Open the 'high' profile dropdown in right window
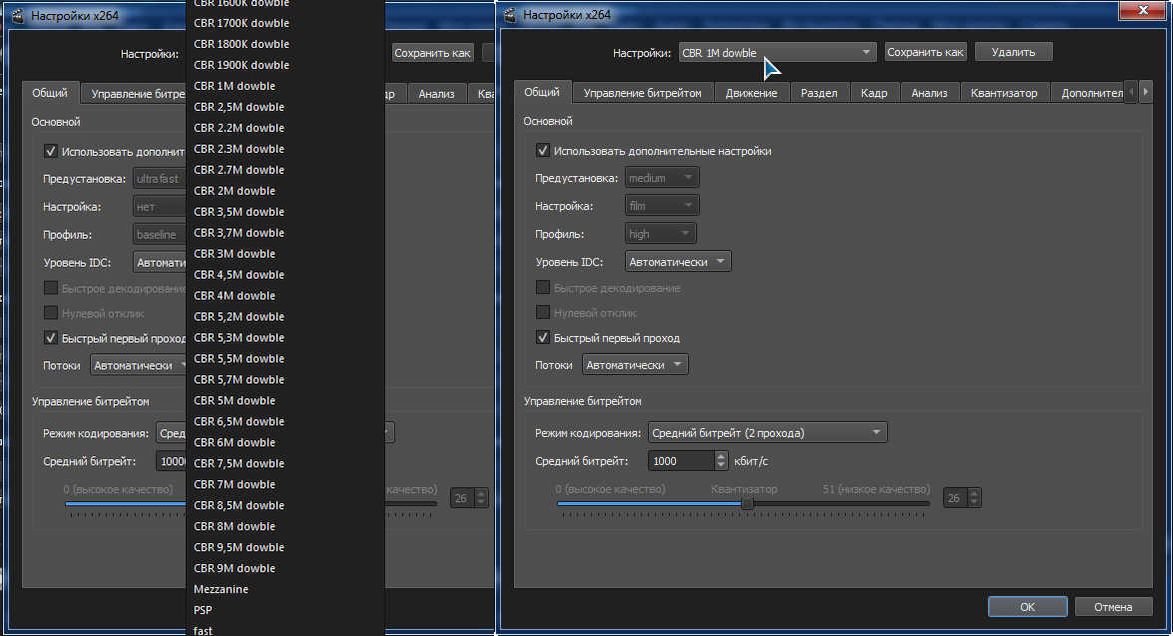1173x636 pixels. click(660, 234)
